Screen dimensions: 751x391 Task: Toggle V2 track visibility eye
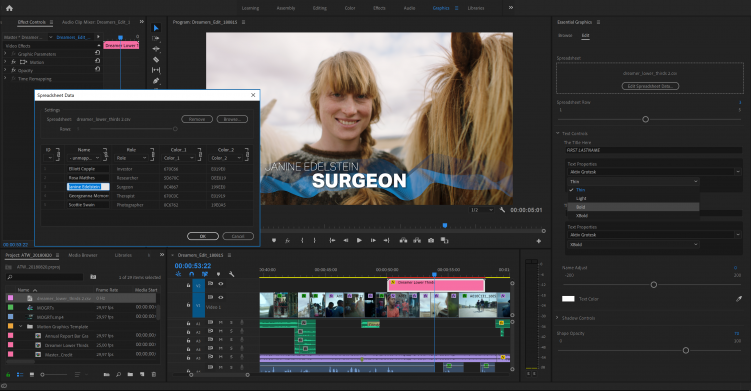[221, 284]
